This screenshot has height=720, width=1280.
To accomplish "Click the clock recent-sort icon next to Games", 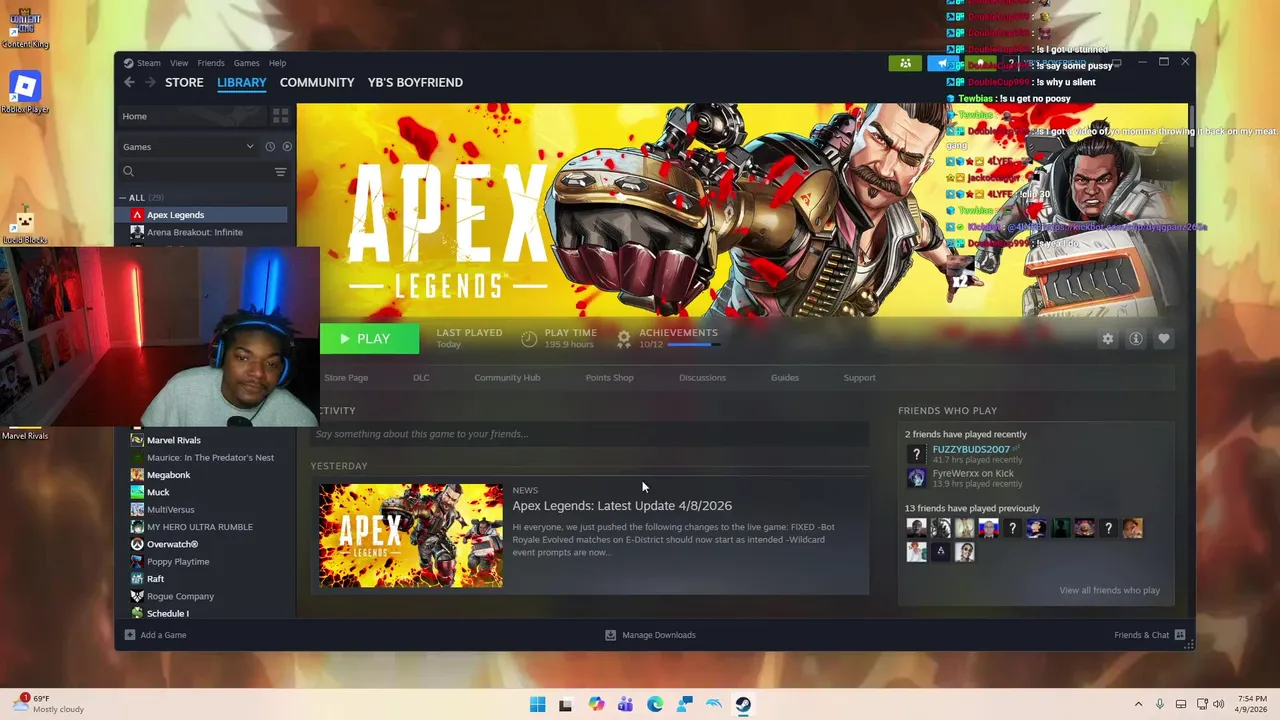I will click(x=270, y=147).
